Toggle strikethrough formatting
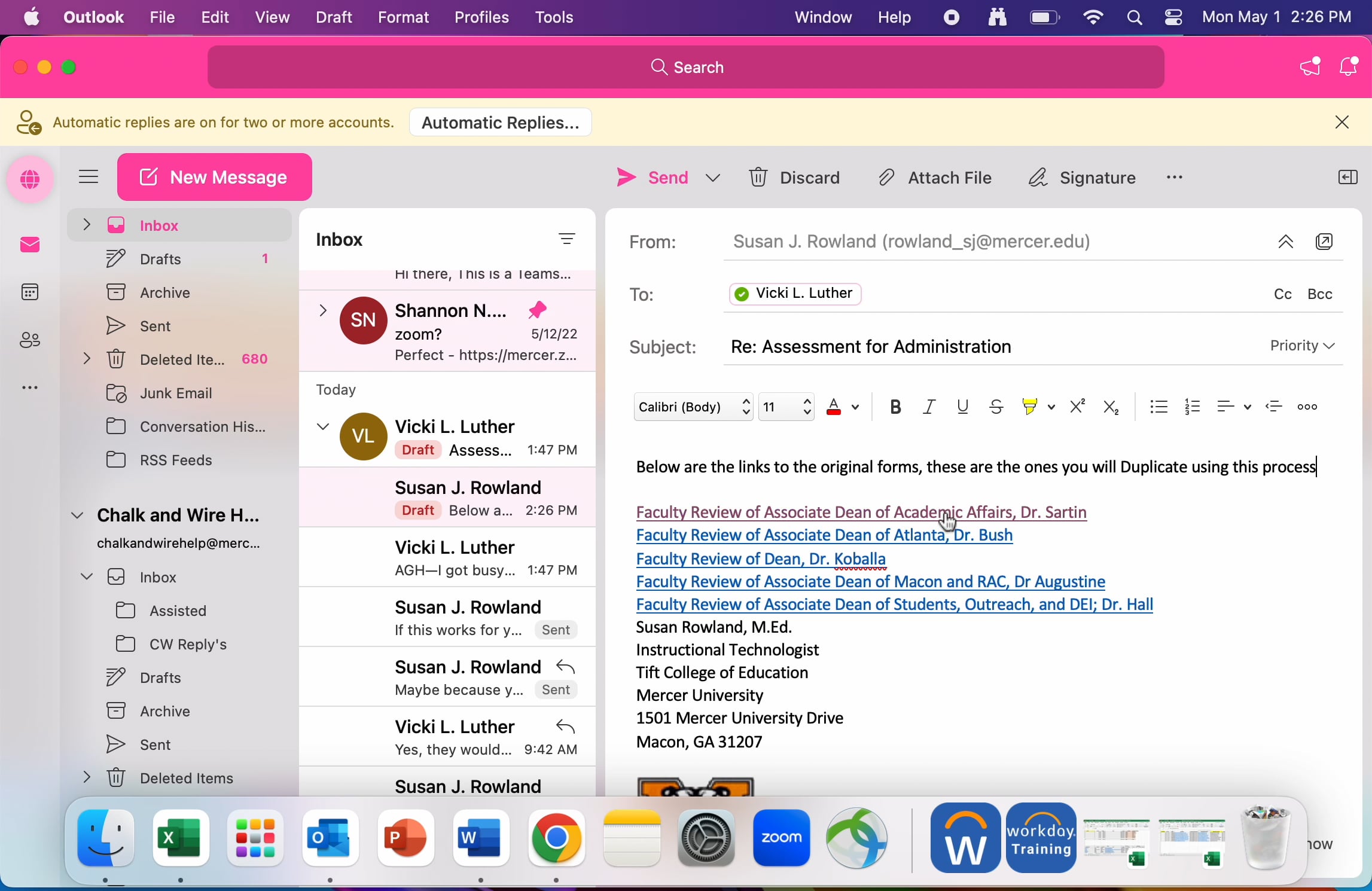Image resolution: width=1372 pixels, height=891 pixels. [996, 407]
